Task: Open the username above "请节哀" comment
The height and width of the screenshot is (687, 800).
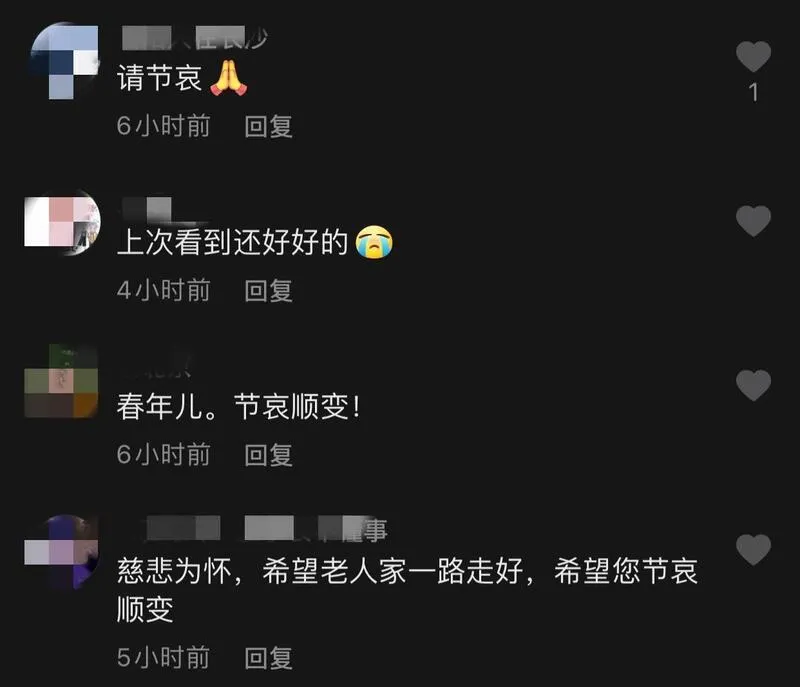Action: pyautogui.click(x=194, y=38)
